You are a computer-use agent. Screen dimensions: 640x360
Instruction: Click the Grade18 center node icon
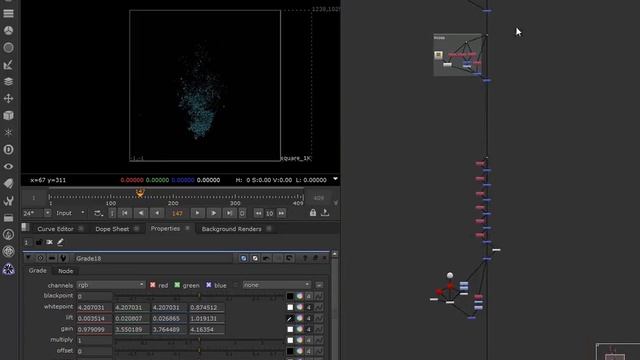click(x=40, y=258)
